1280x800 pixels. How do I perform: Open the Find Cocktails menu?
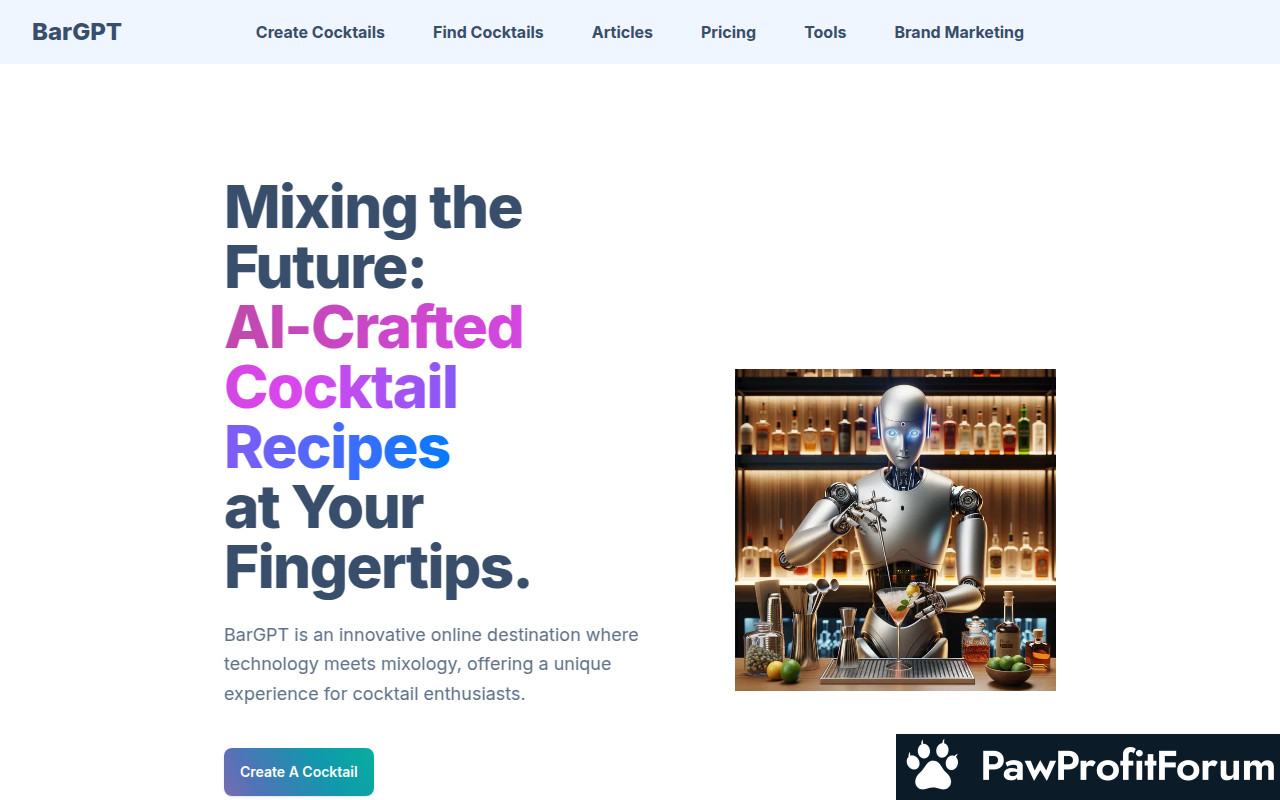(488, 32)
